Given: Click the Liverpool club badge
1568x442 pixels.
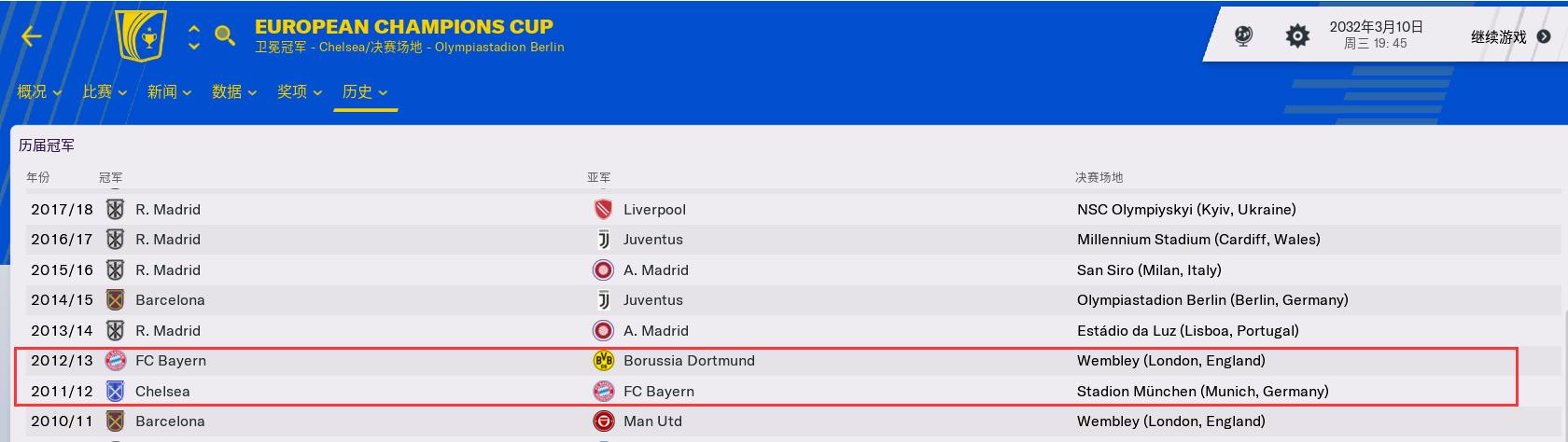Looking at the screenshot, I should coord(604,210).
